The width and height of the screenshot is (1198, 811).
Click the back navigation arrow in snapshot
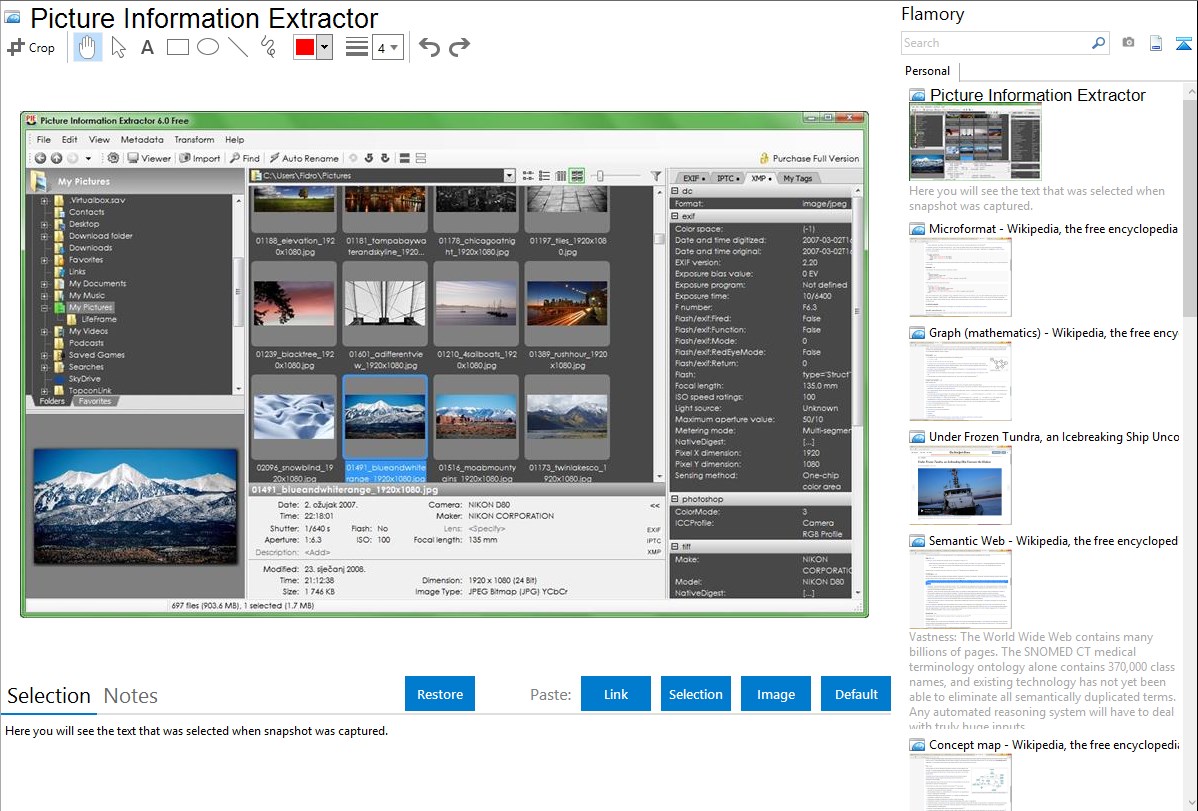[x=40, y=158]
